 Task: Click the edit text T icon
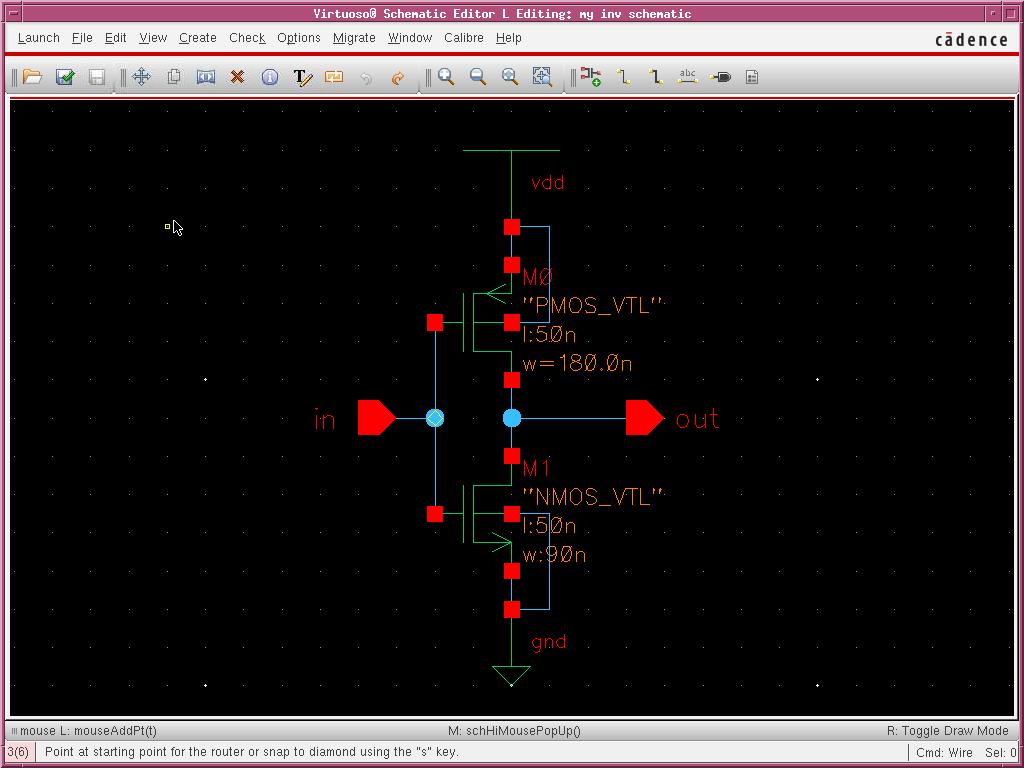(302, 77)
